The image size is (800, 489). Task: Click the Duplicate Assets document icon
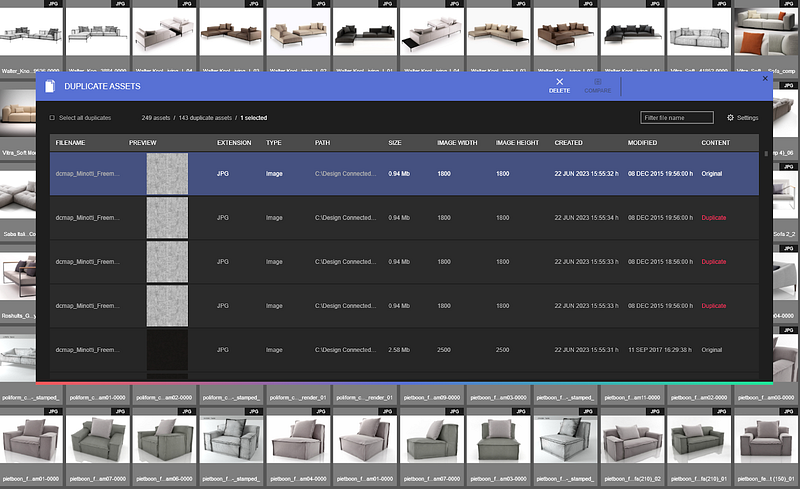click(50, 87)
